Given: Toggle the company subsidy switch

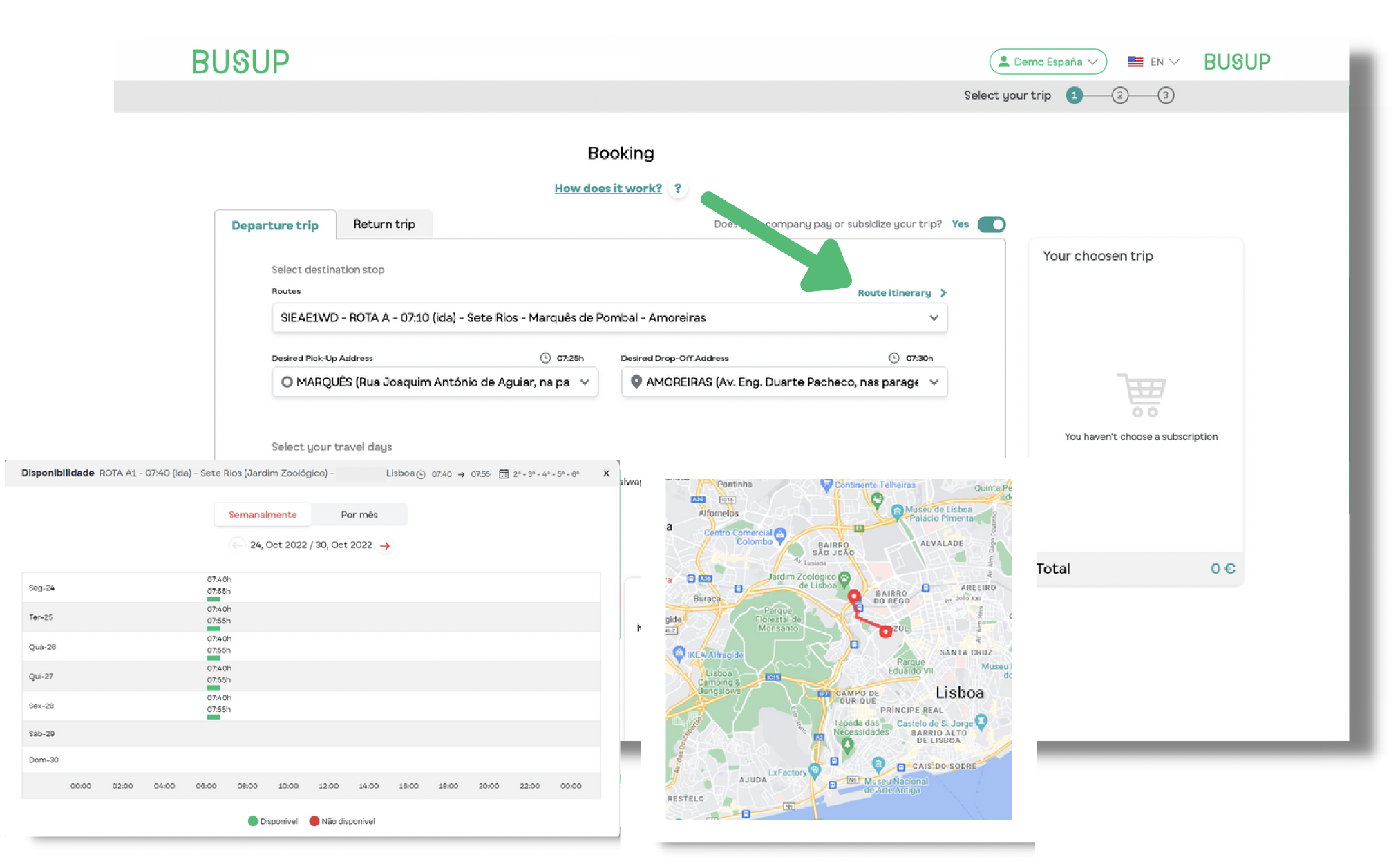Looking at the screenshot, I should [992, 224].
